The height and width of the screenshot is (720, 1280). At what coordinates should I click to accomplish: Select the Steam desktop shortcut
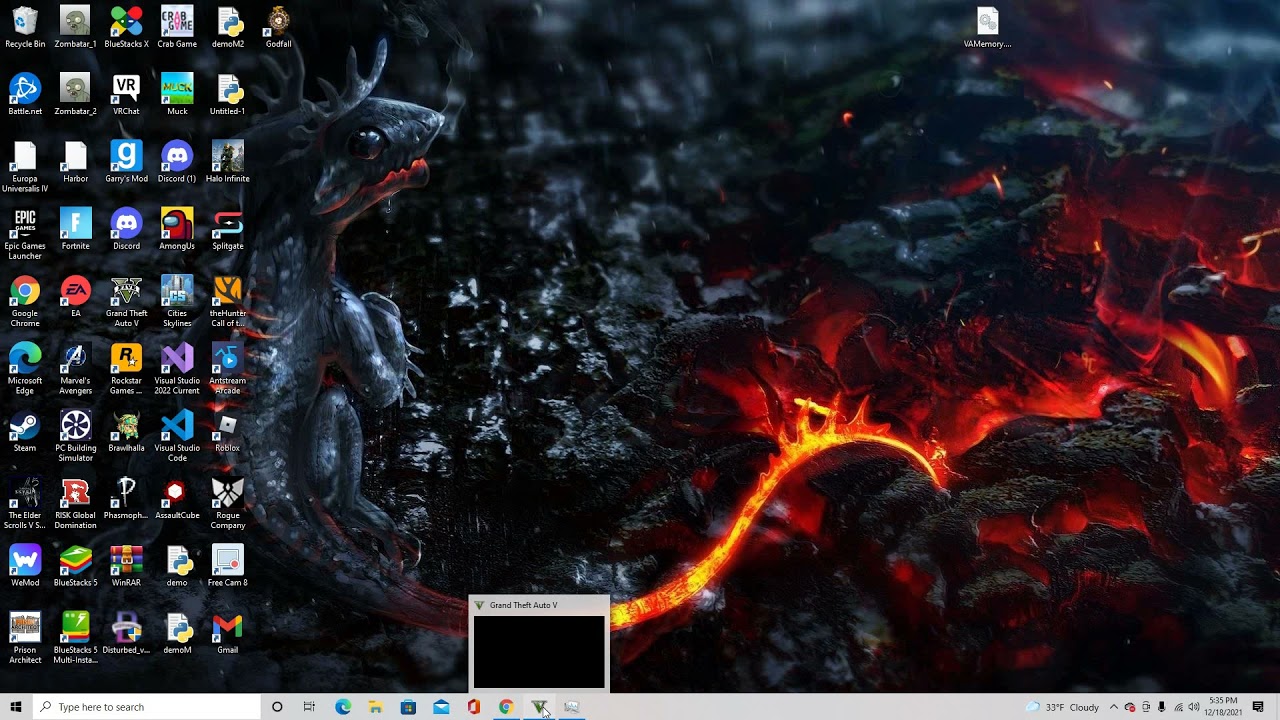pos(25,432)
